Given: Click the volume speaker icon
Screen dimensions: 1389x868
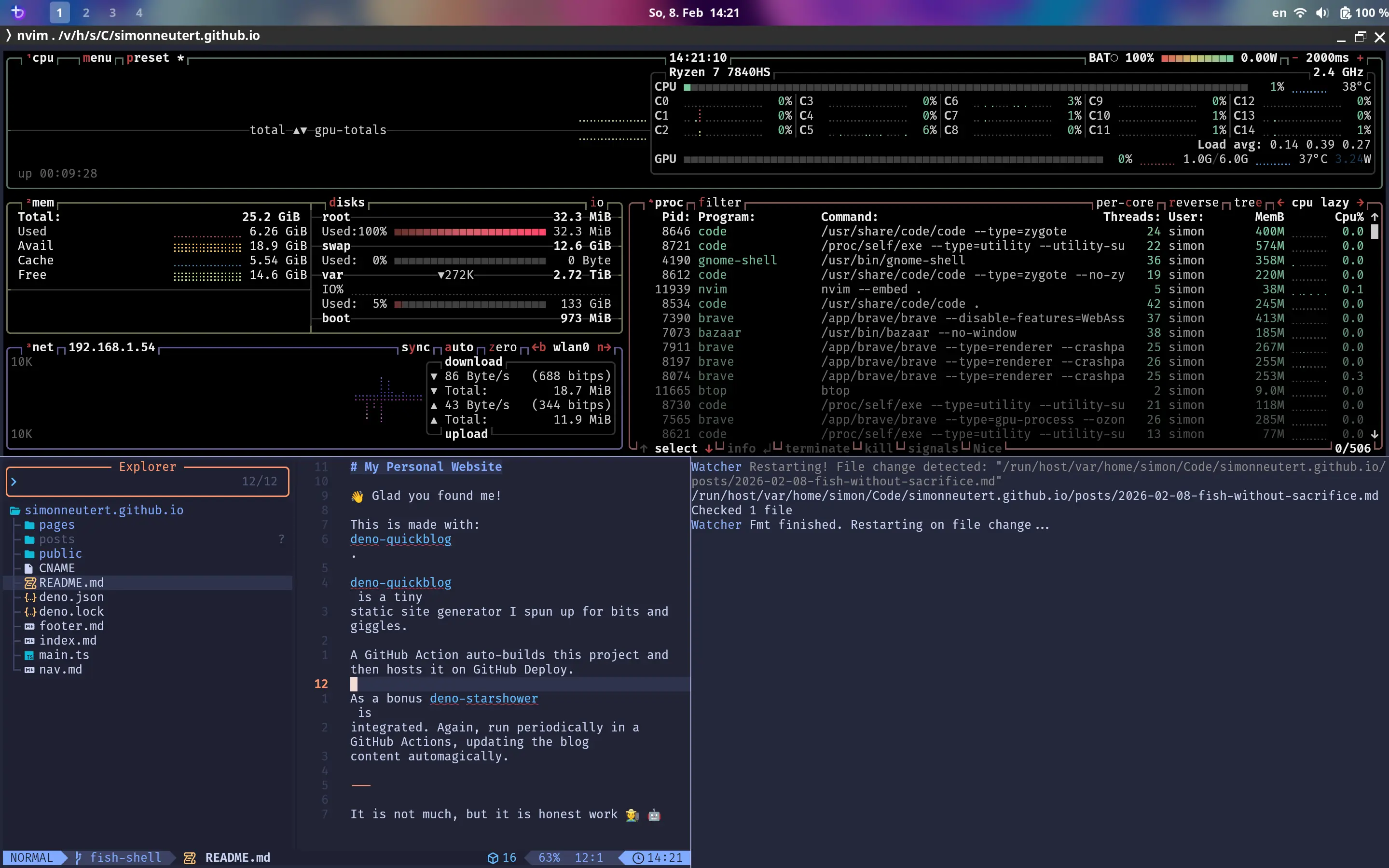Looking at the screenshot, I should [1322, 13].
